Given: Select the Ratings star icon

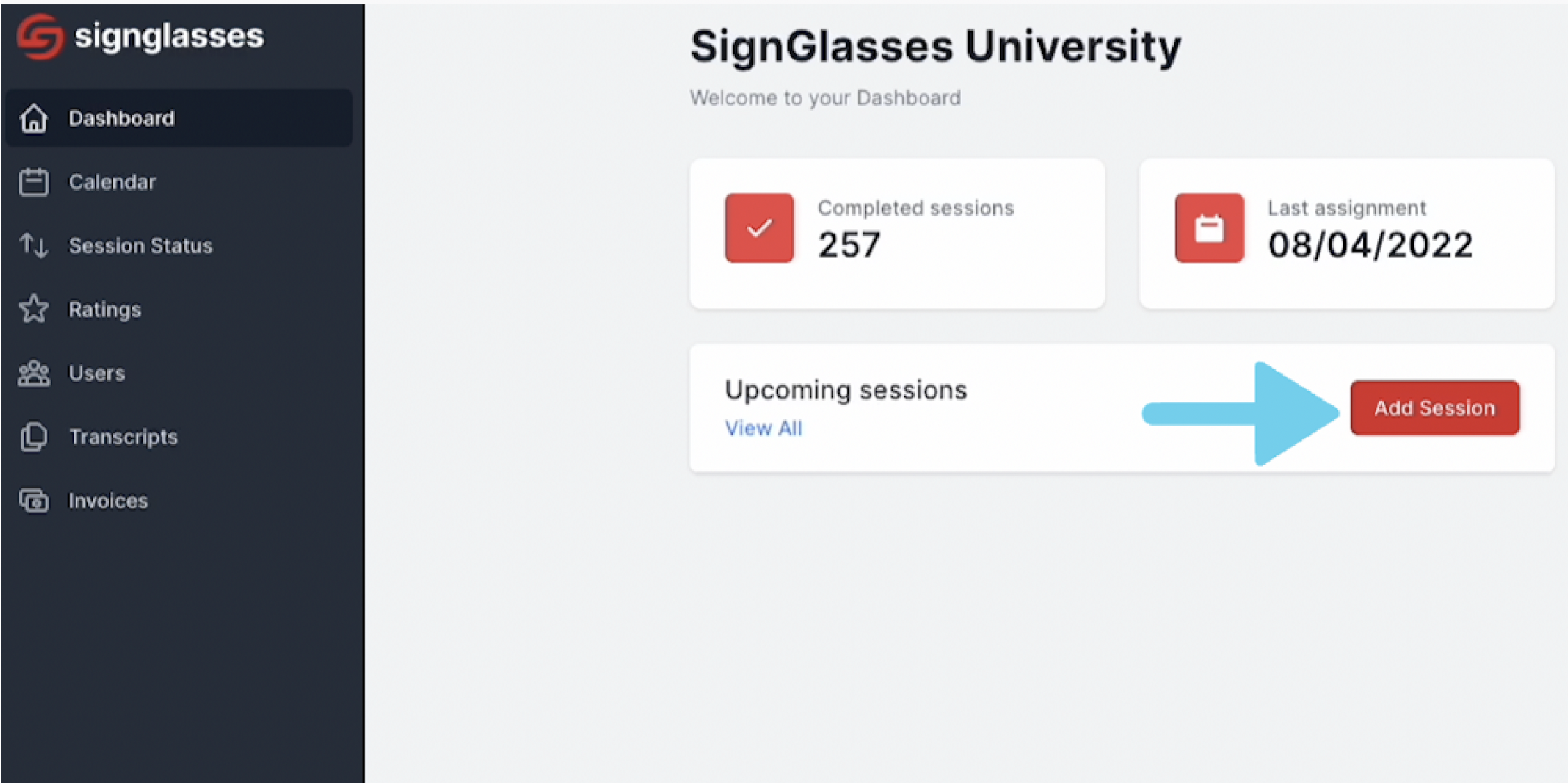Looking at the screenshot, I should tap(33, 309).
